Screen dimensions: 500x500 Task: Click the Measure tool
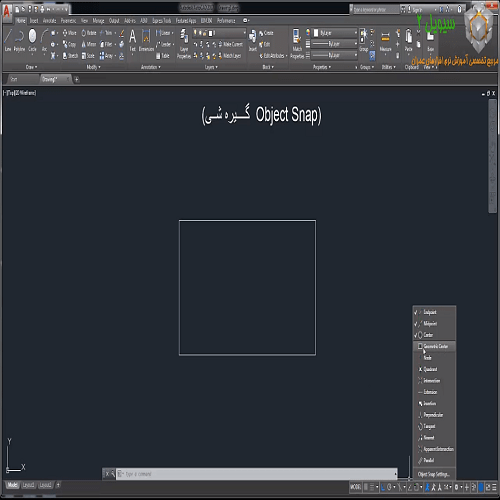click(x=385, y=42)
